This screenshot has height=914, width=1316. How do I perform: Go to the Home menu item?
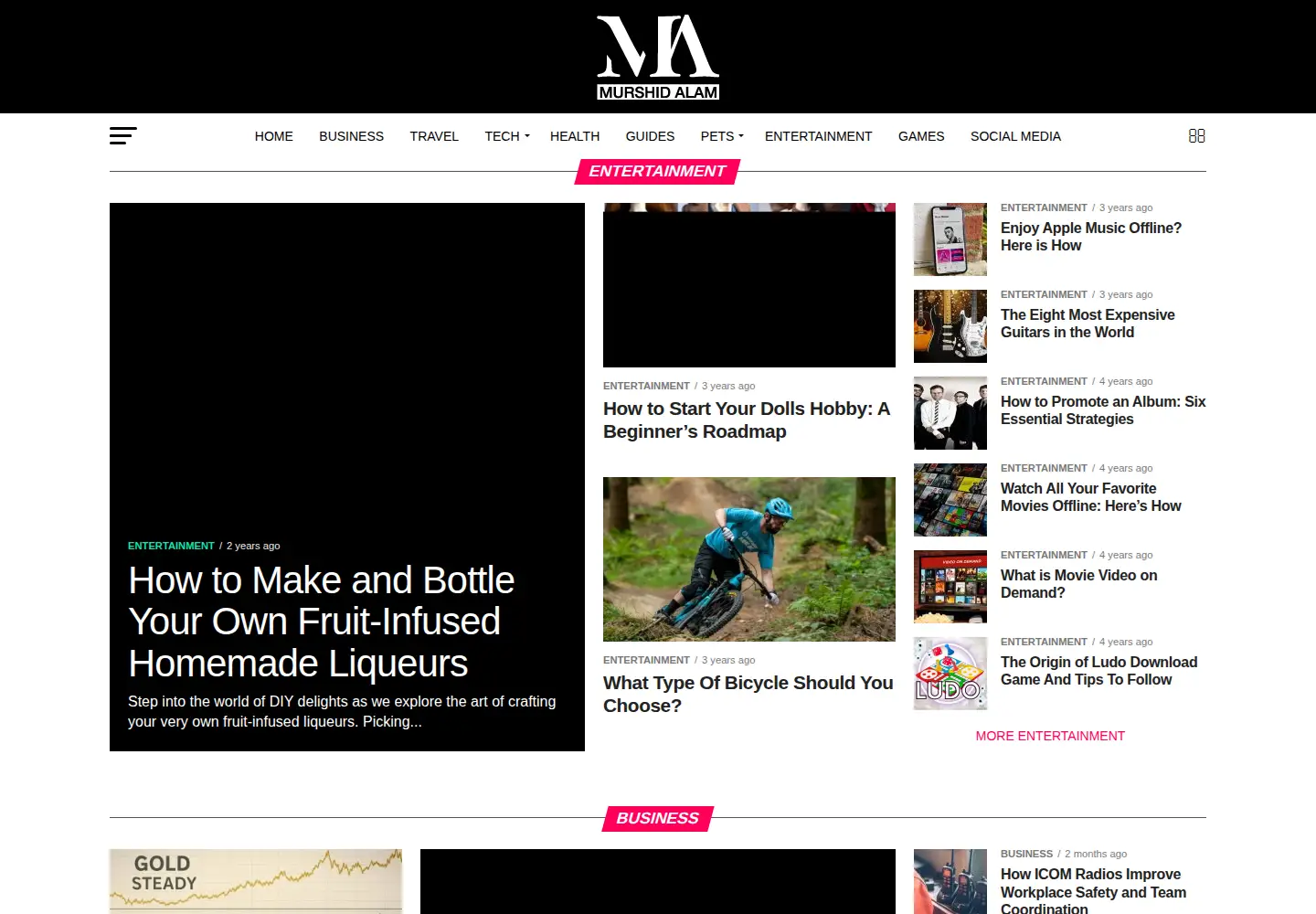pos(274,136)
